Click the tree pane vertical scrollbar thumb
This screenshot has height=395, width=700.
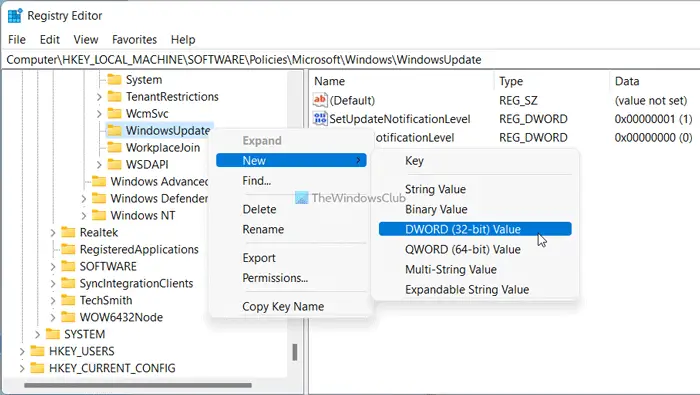pyautogui.click(x=295, y=352)
